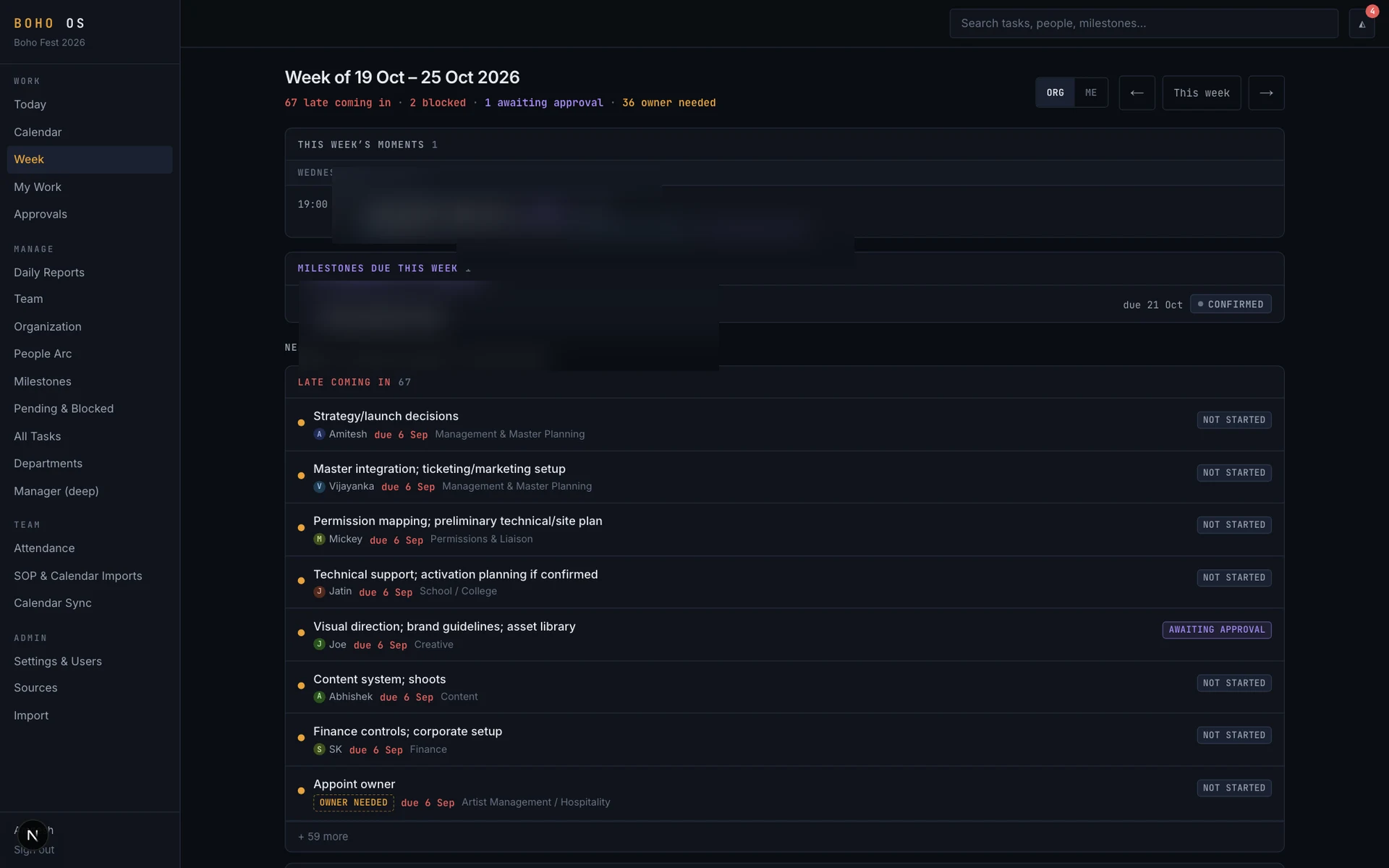The image size is (1389, 868).
Task: Open the notifications bell with badge
Action: coord(1362,23)
